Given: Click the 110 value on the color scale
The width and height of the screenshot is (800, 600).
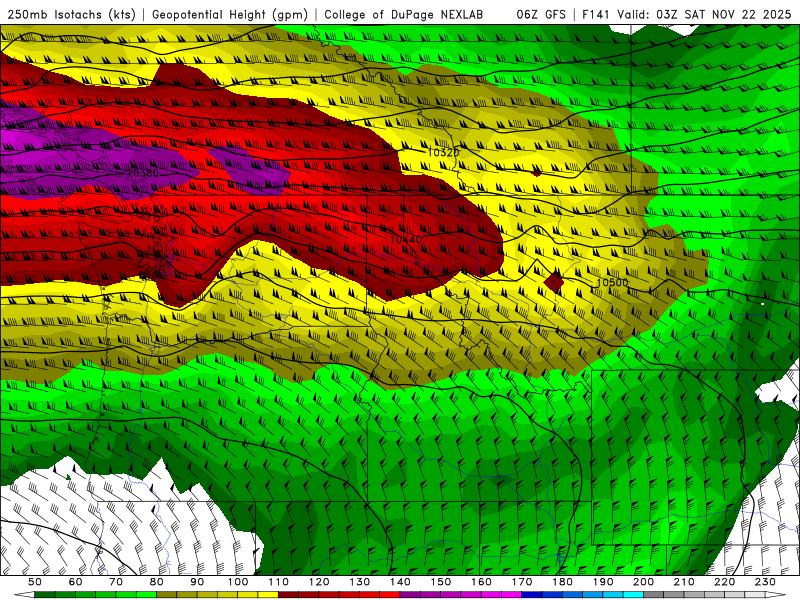Looking at the screenshot, I should pos(278,582).
